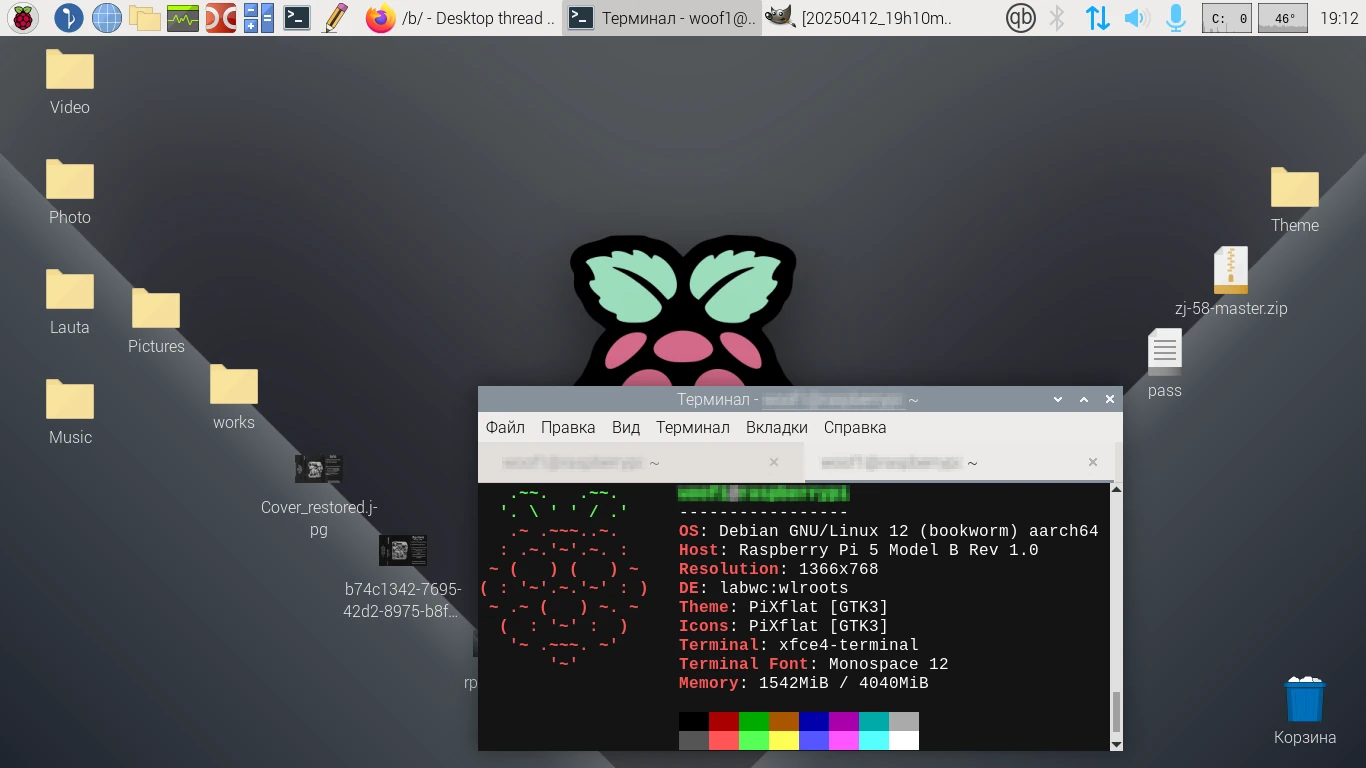Open the qBittorrent tray icon
This screenshot has height=768, width=1366.
tap(1020, 18)
